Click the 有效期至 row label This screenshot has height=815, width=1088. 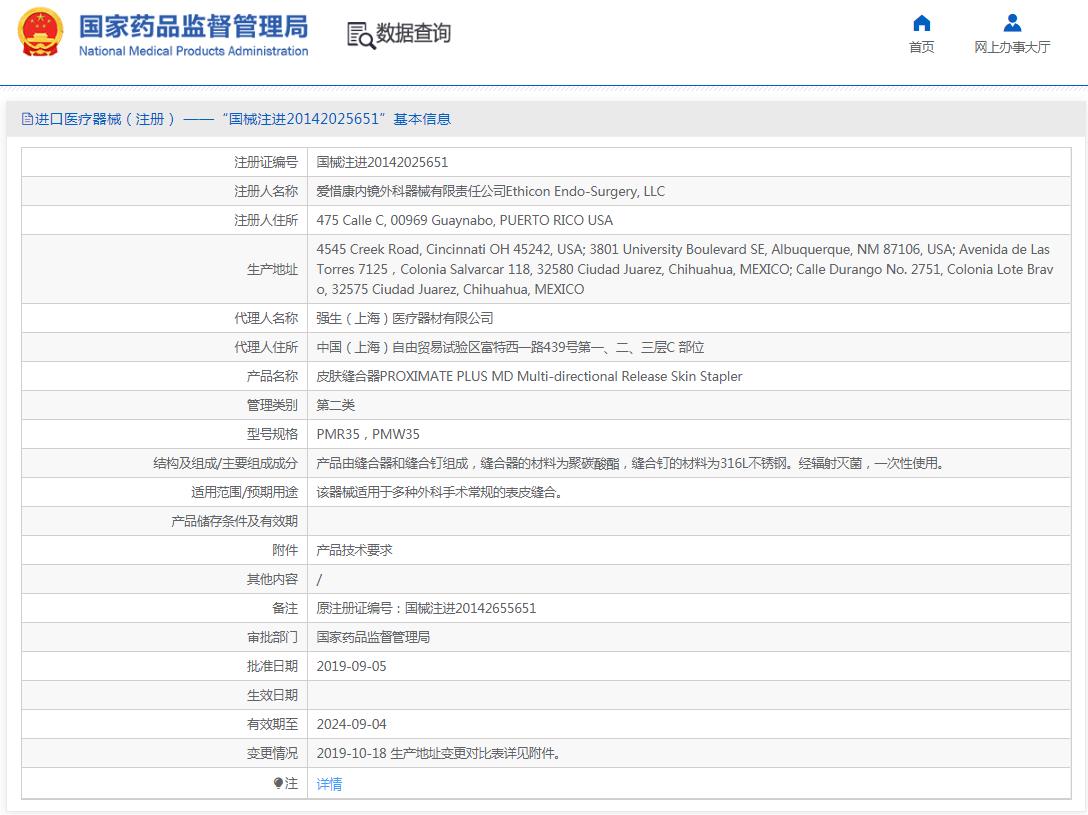tap(272, 724)
